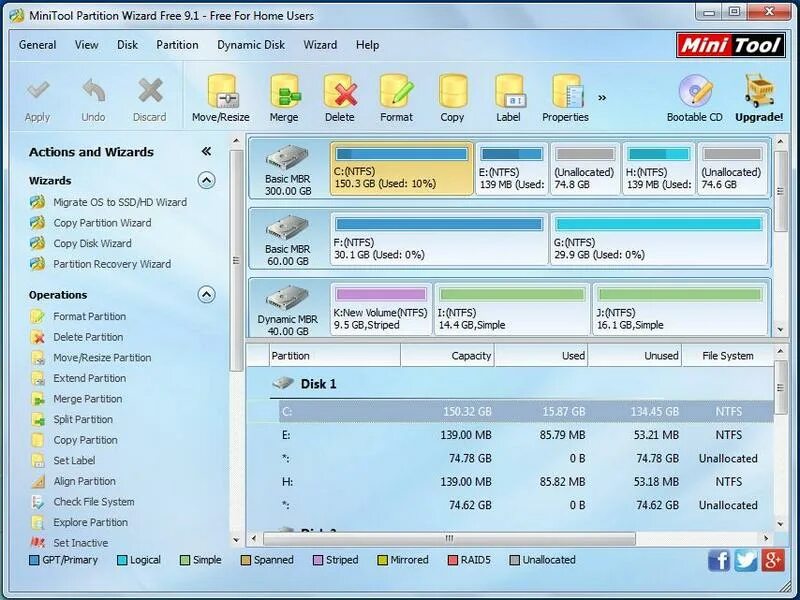
Task: Launch Copy Disk Wizard
Action: tap(92, 243)
